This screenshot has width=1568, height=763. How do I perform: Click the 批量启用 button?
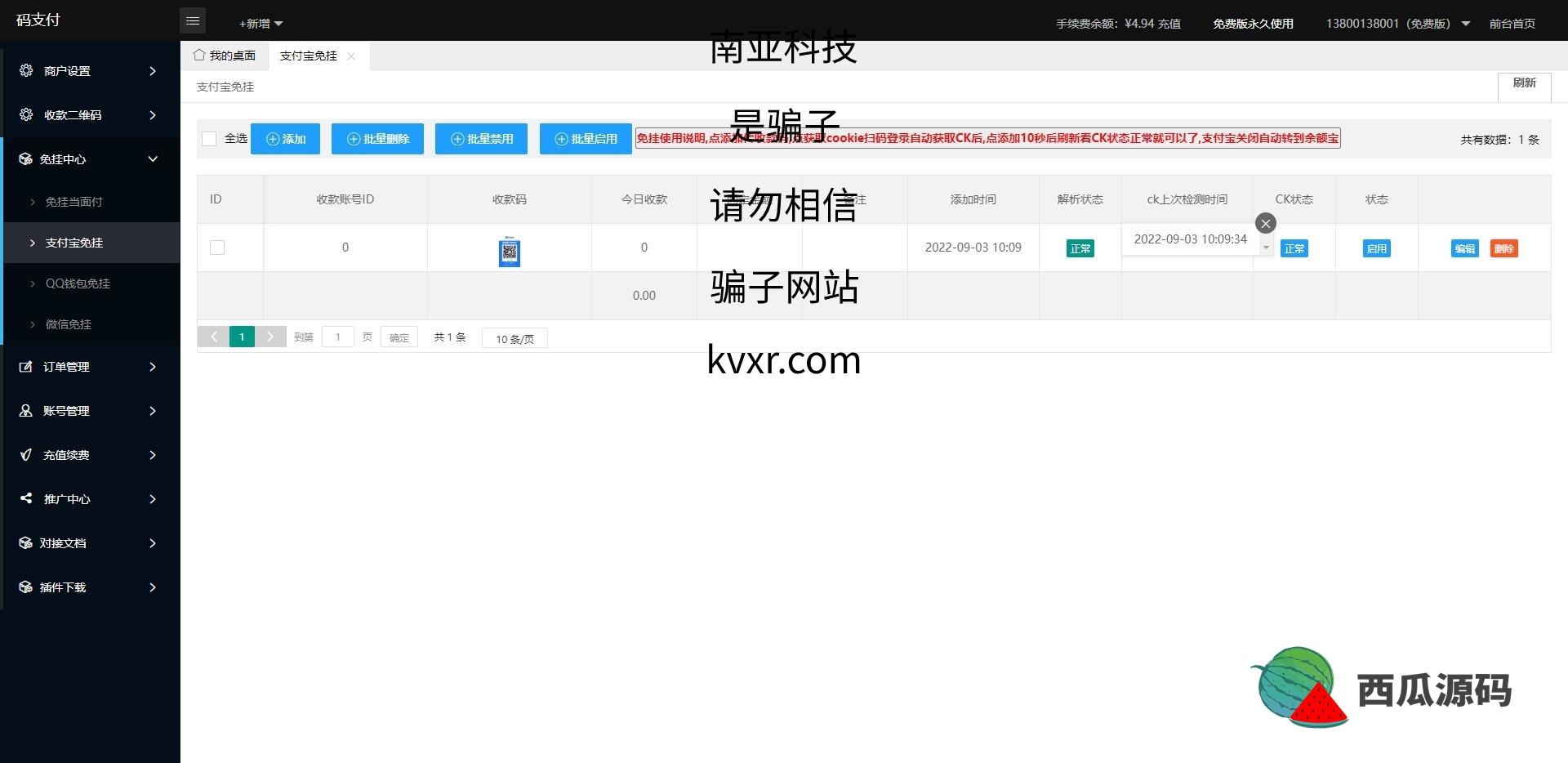pyautogui.click(x=586, y=139)
